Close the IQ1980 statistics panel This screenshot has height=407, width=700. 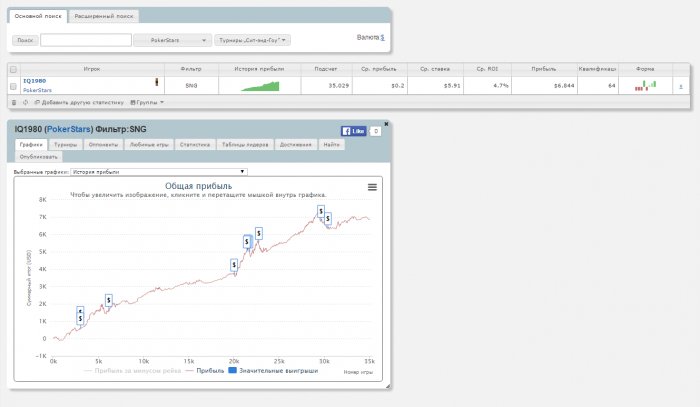[386, 124]
